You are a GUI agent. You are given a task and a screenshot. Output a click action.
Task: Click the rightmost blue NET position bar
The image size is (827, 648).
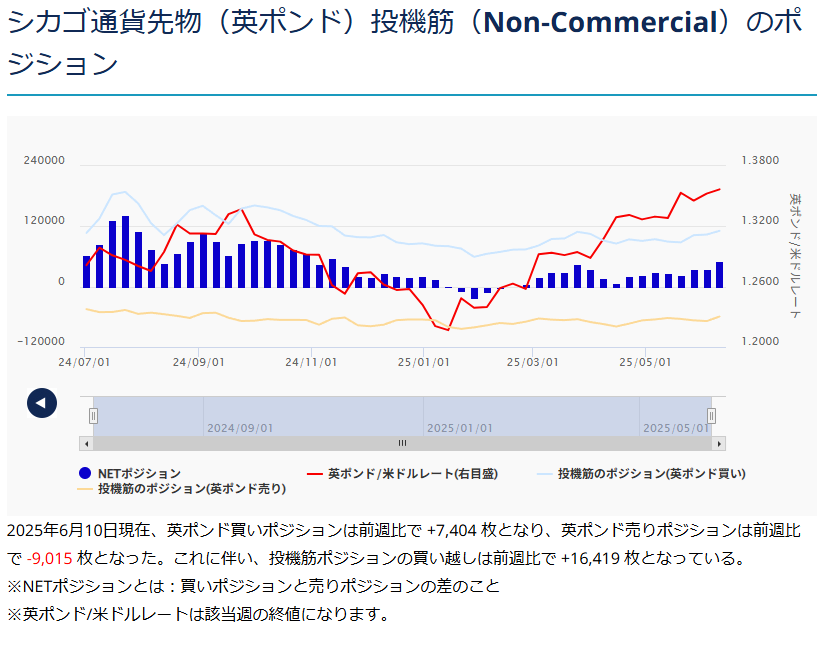pyautogui.click(x=719, y=275)
